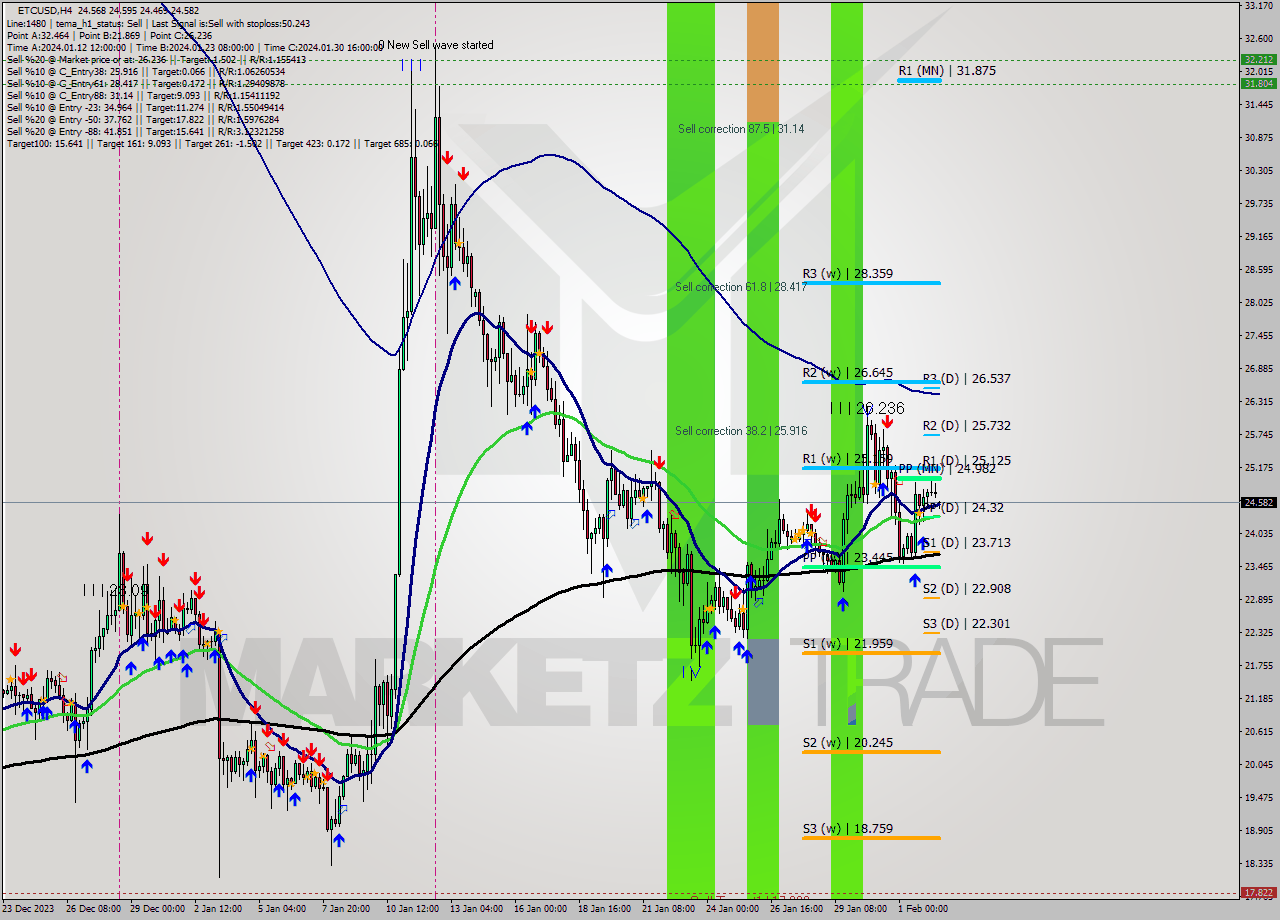Viewport: 1280px width, 920px height.
Task: Click the current price tag 24.582
Action: click(x=1258, y=503)
